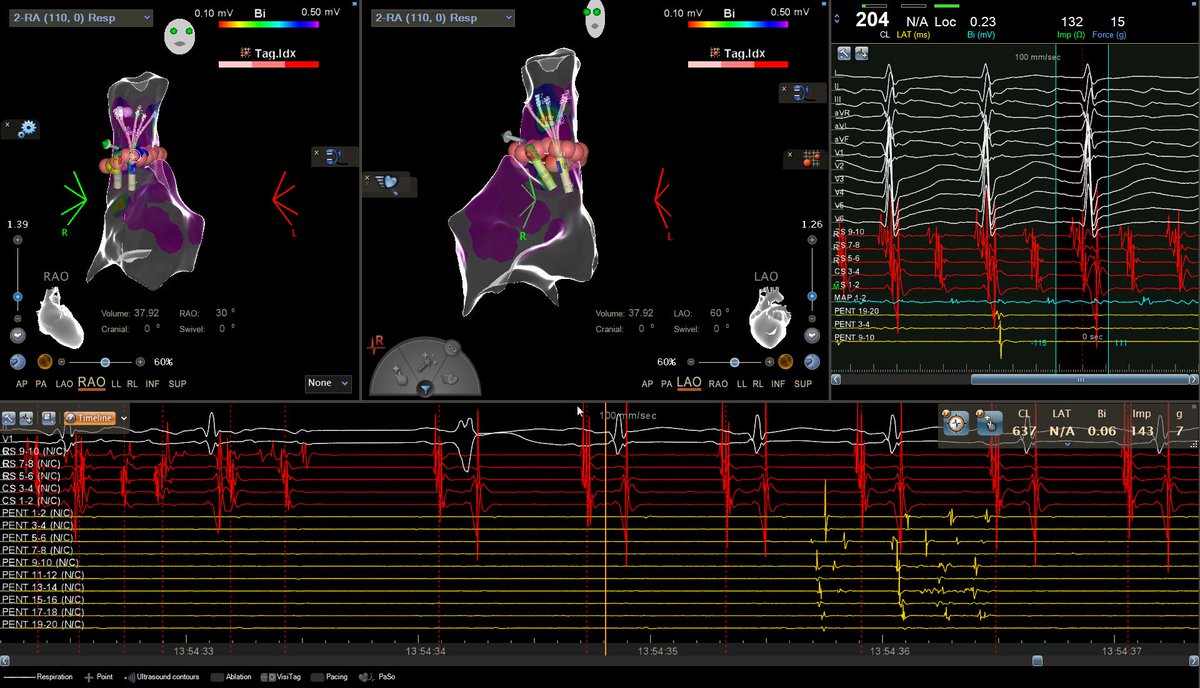Click the catheter pointer icon in bottom readout

[x=989, y=422]
